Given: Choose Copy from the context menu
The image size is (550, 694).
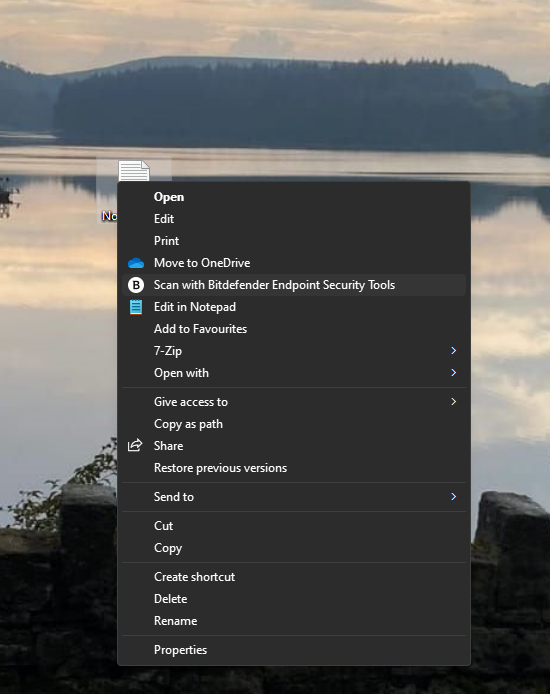Looking at the screenshot, I should coord(294,548).
